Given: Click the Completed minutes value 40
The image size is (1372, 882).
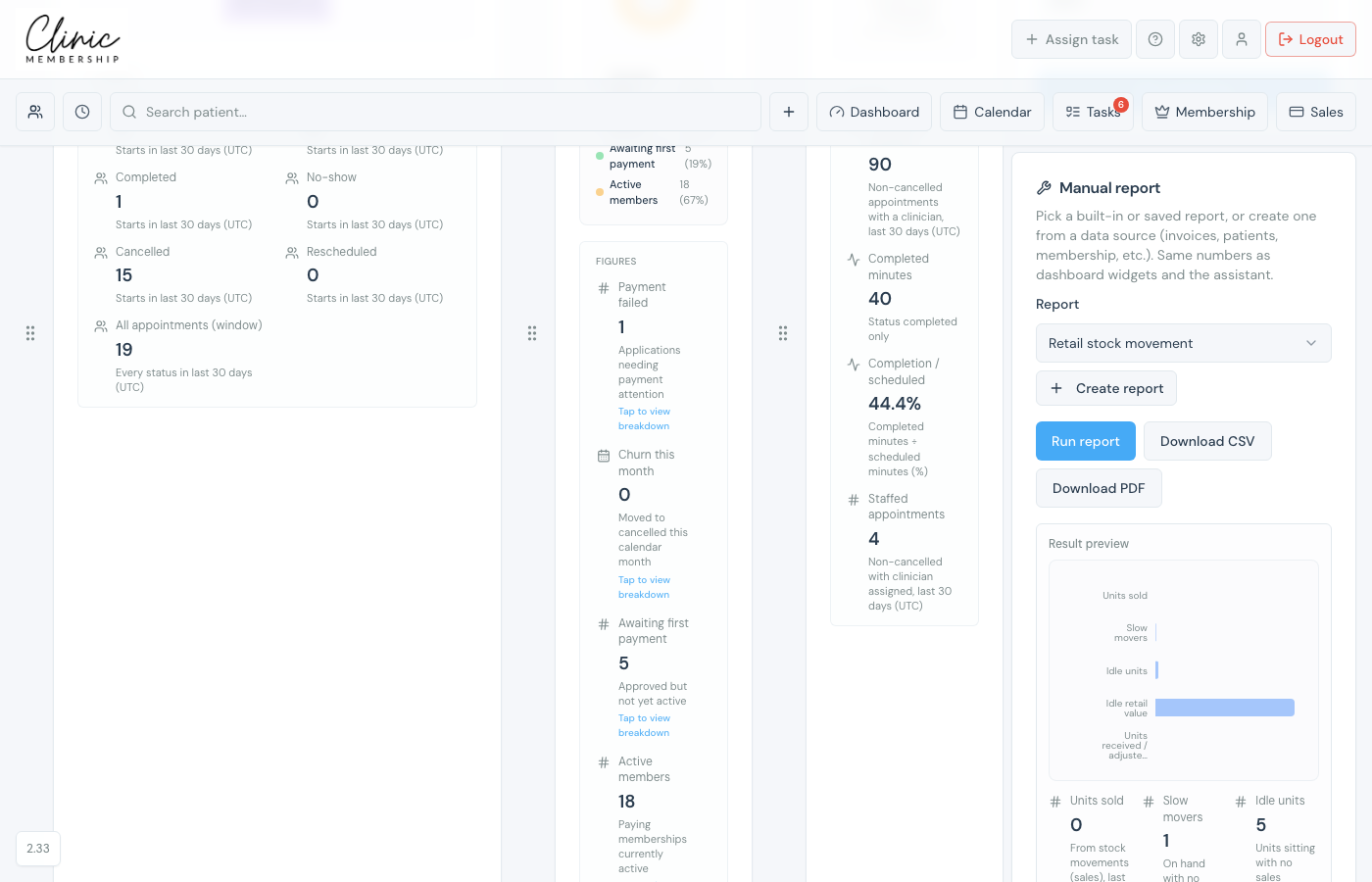Looking at the screenshot, I should pyautogui.click(x=880, y=299).
